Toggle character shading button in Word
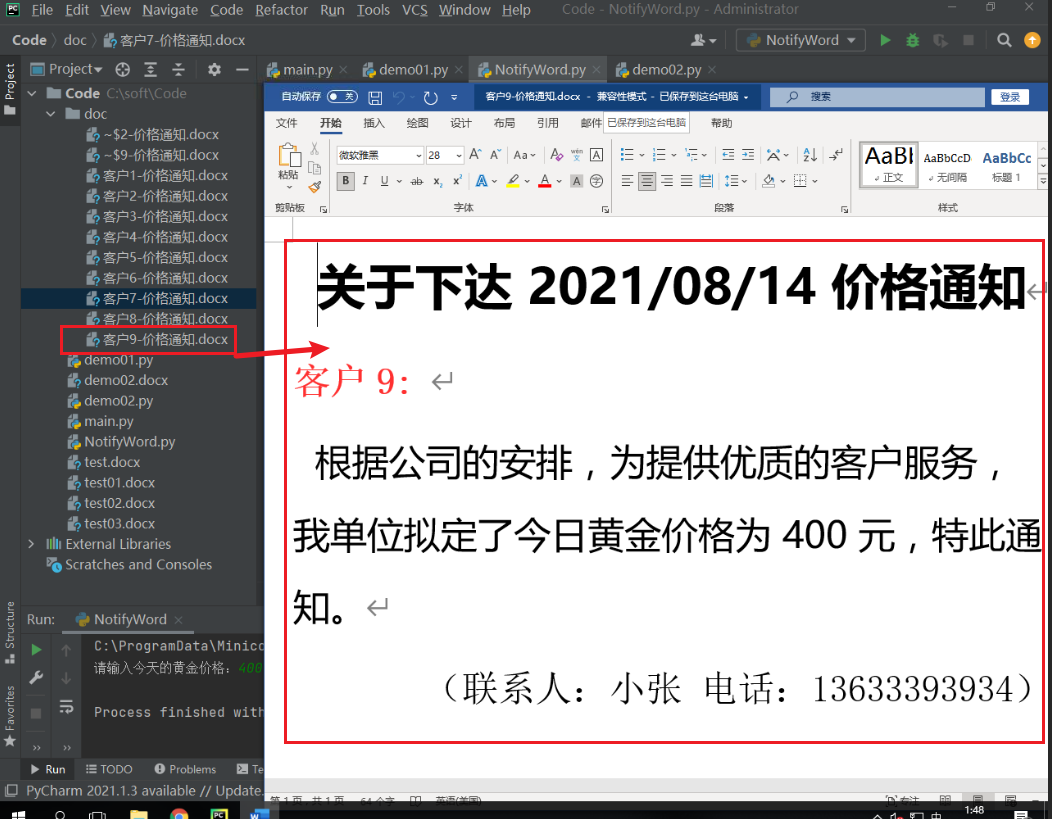This screenshot has height=819, width=1052. pyautogui.click(x=576, y=181)
